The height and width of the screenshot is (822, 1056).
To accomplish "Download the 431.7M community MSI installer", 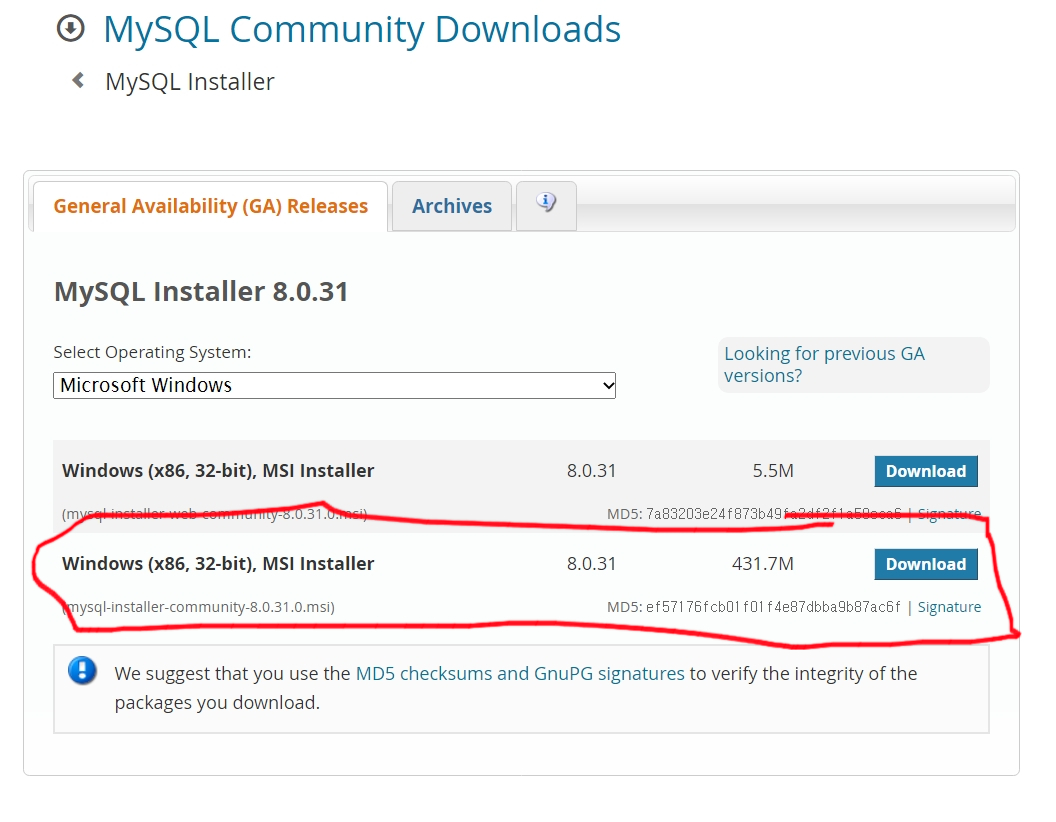I will point(926,564).
